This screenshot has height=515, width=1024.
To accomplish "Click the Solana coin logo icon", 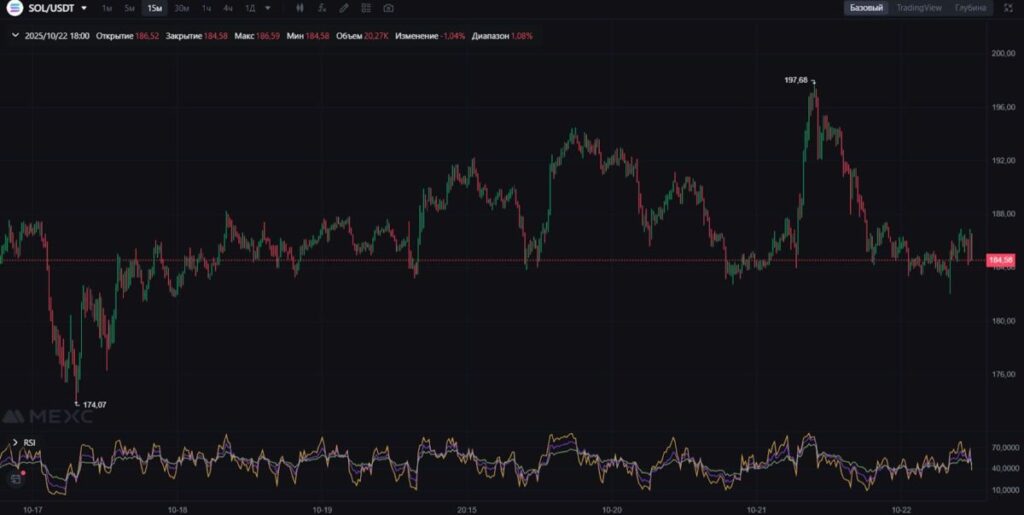I will click(14, 8).
